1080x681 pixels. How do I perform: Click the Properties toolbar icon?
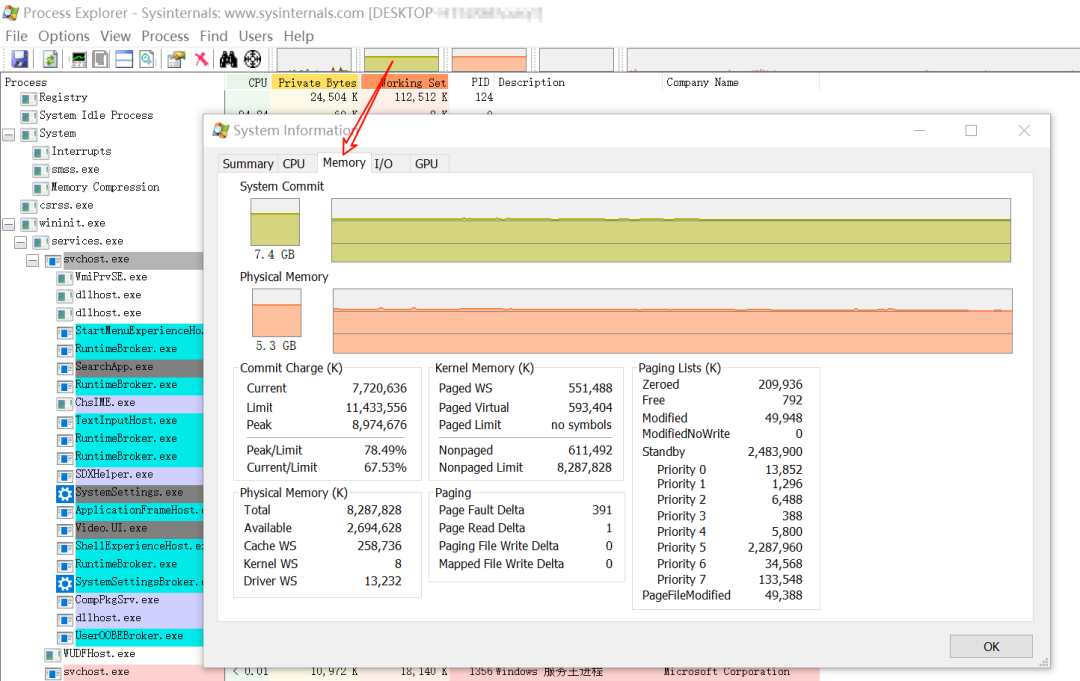click(x=176, y=60)
